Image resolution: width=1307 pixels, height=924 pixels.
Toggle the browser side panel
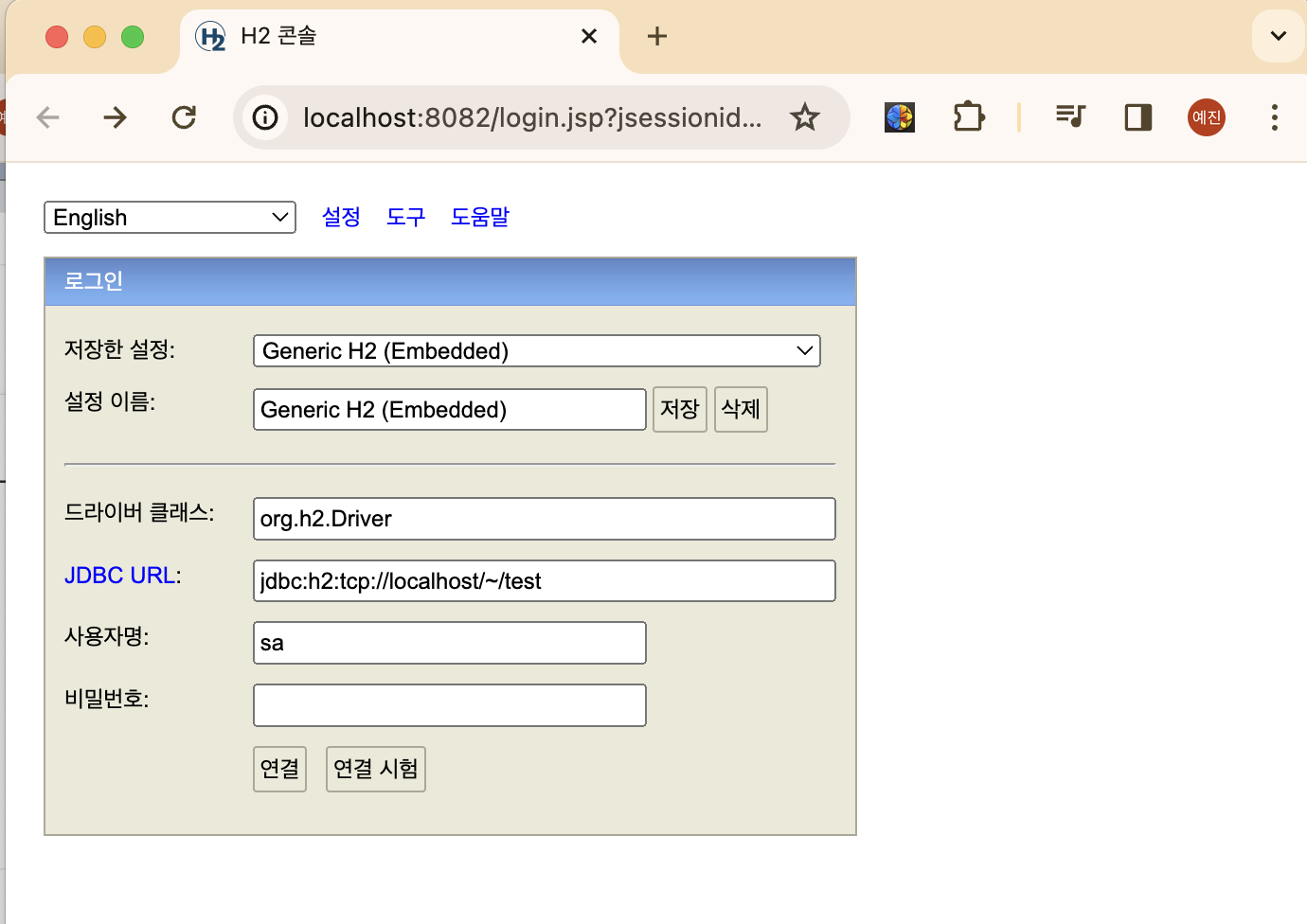1138,117
